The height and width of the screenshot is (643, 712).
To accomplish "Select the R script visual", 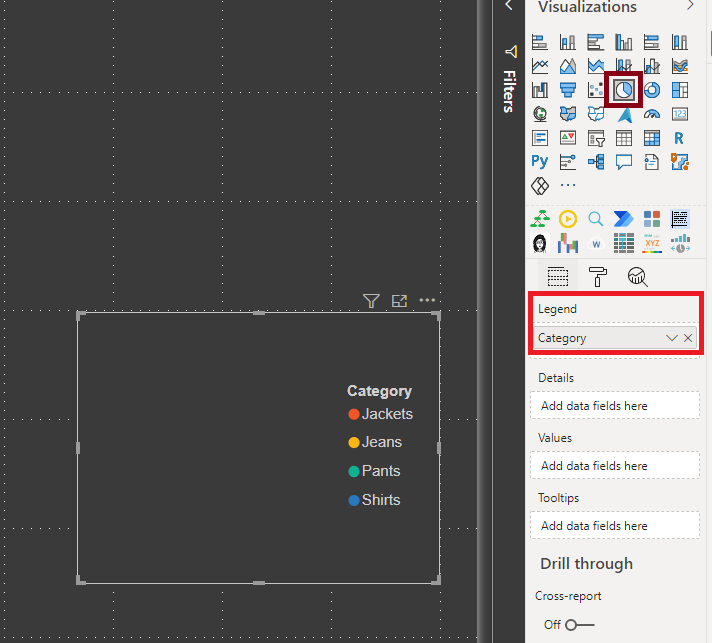I will coord(679,138).
